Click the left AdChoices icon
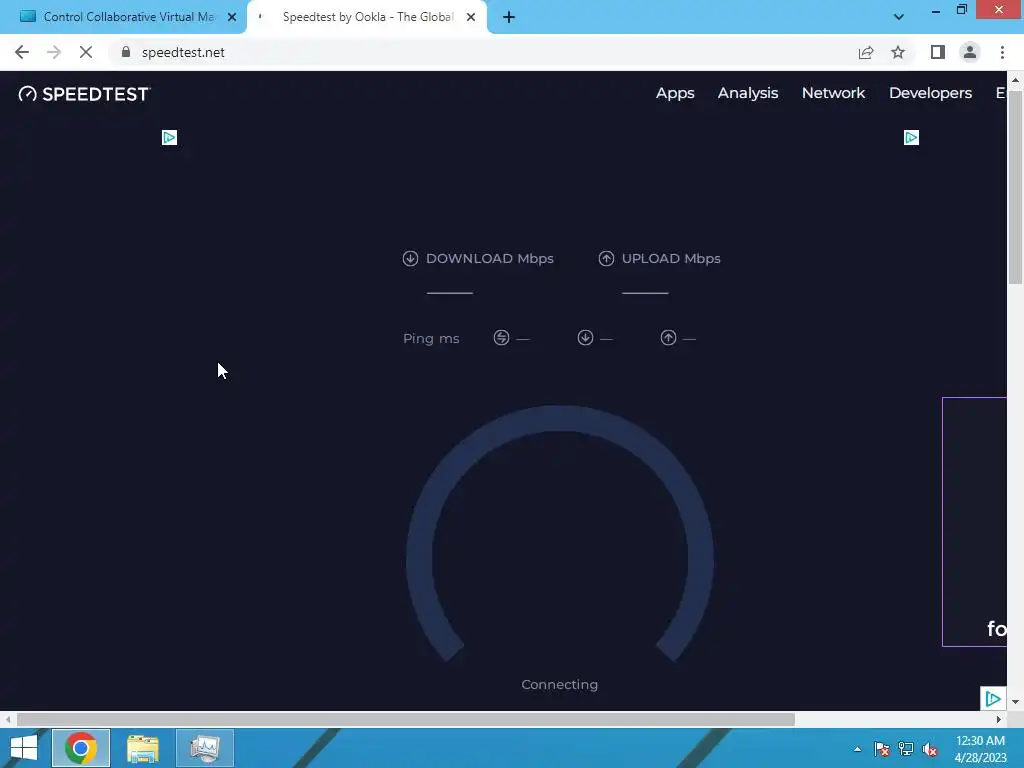The height and width of the screenshot is (768, 1024). click(x=169, y=137)
